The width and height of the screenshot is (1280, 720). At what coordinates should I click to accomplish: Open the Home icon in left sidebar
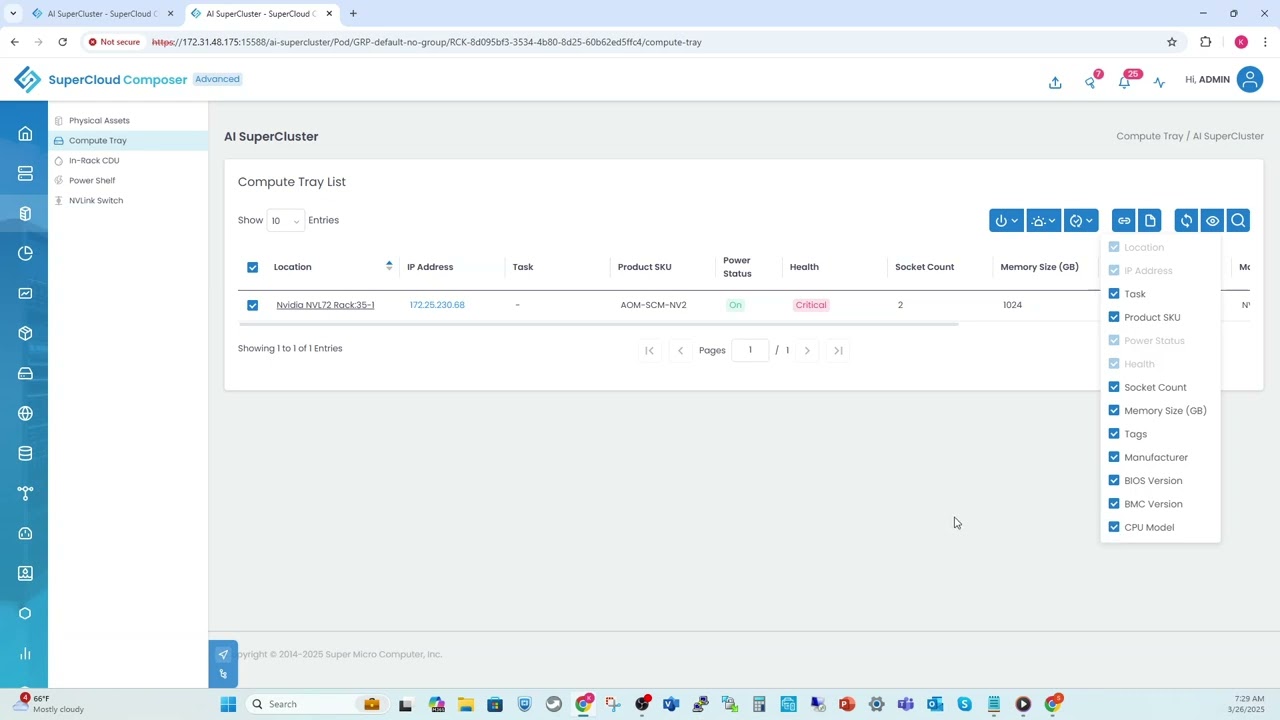25,134
